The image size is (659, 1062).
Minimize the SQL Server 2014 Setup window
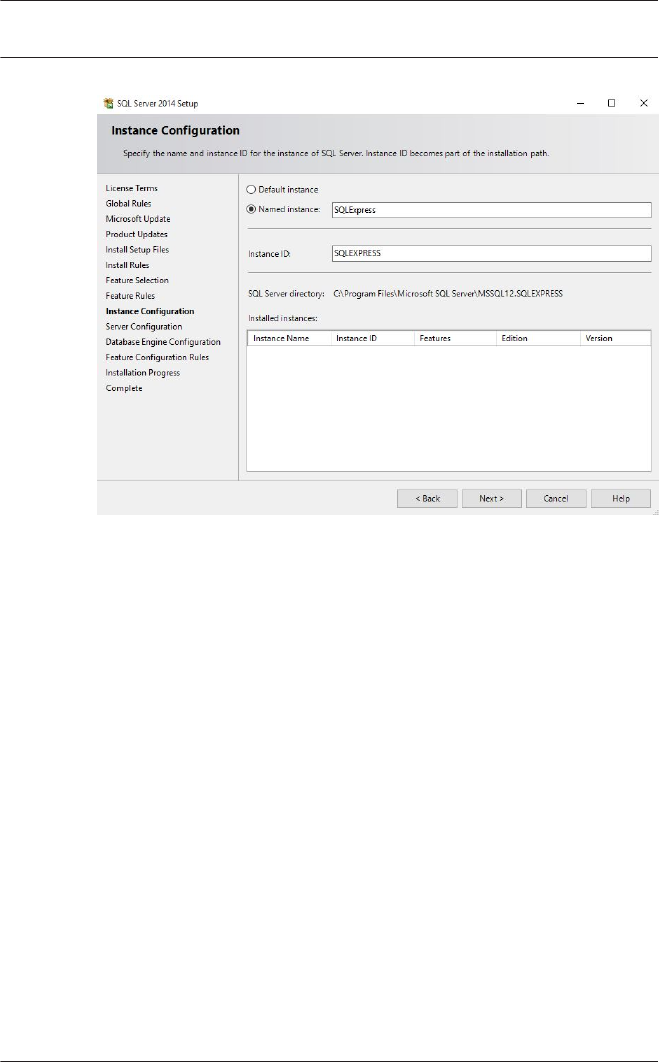pos(580,104)
